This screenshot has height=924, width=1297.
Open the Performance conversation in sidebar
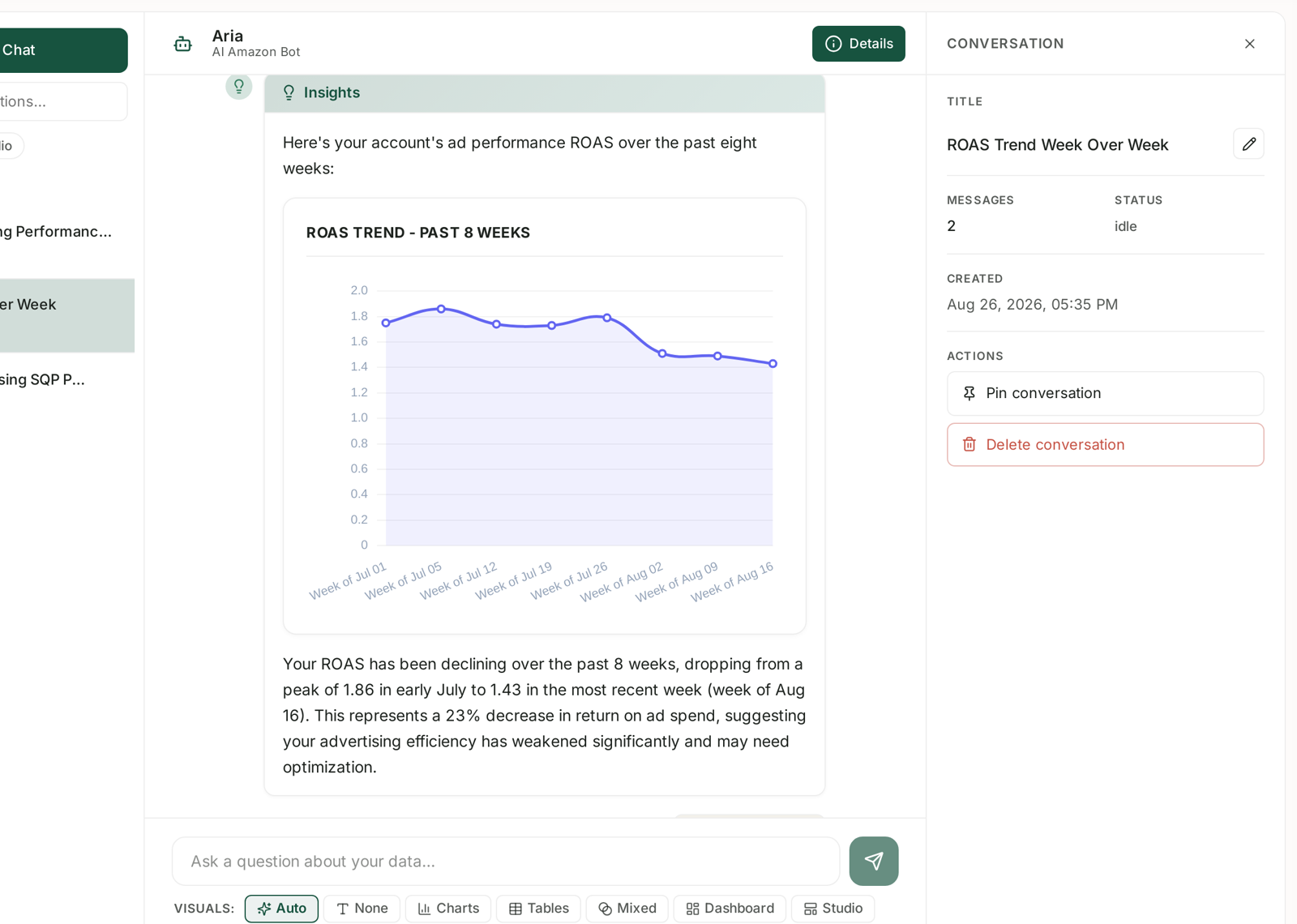[67, 232]
